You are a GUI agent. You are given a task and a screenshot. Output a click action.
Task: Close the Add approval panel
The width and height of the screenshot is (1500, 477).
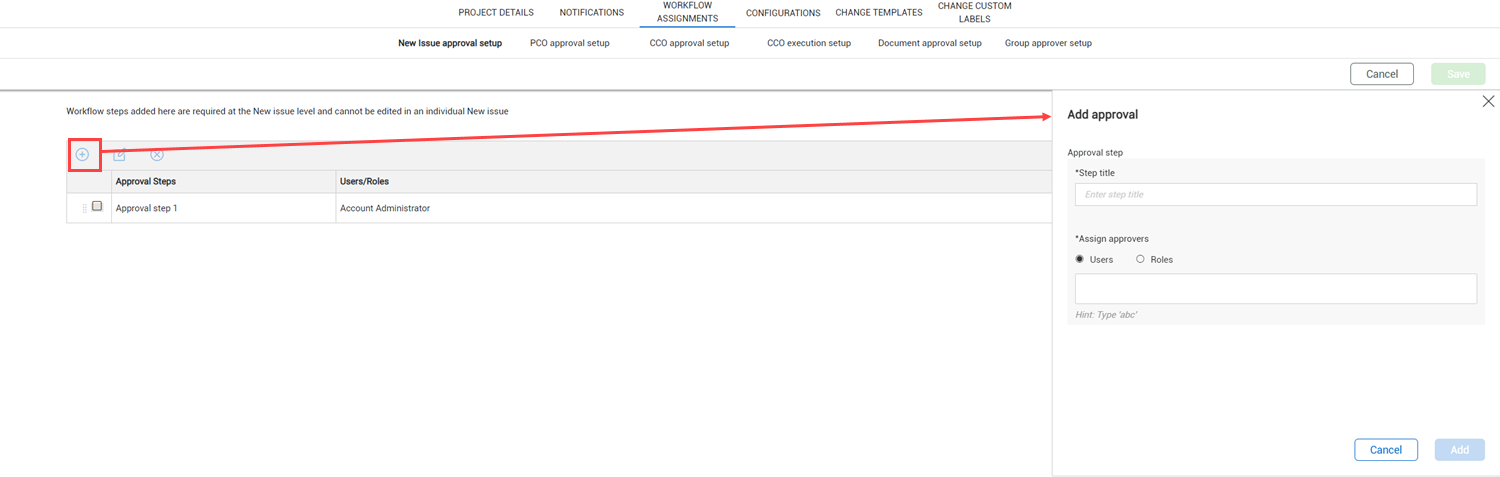[1488, 101]
